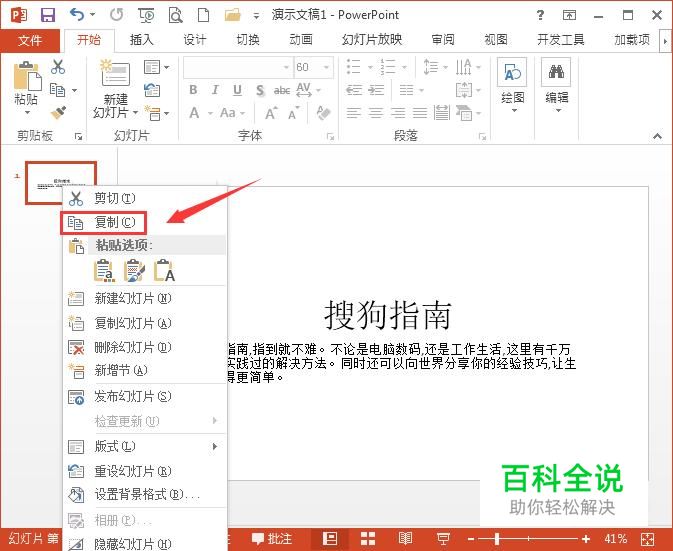Screen dimensions: 673x551
Task: Open the File tab
Action: click(x=30, y=41)
